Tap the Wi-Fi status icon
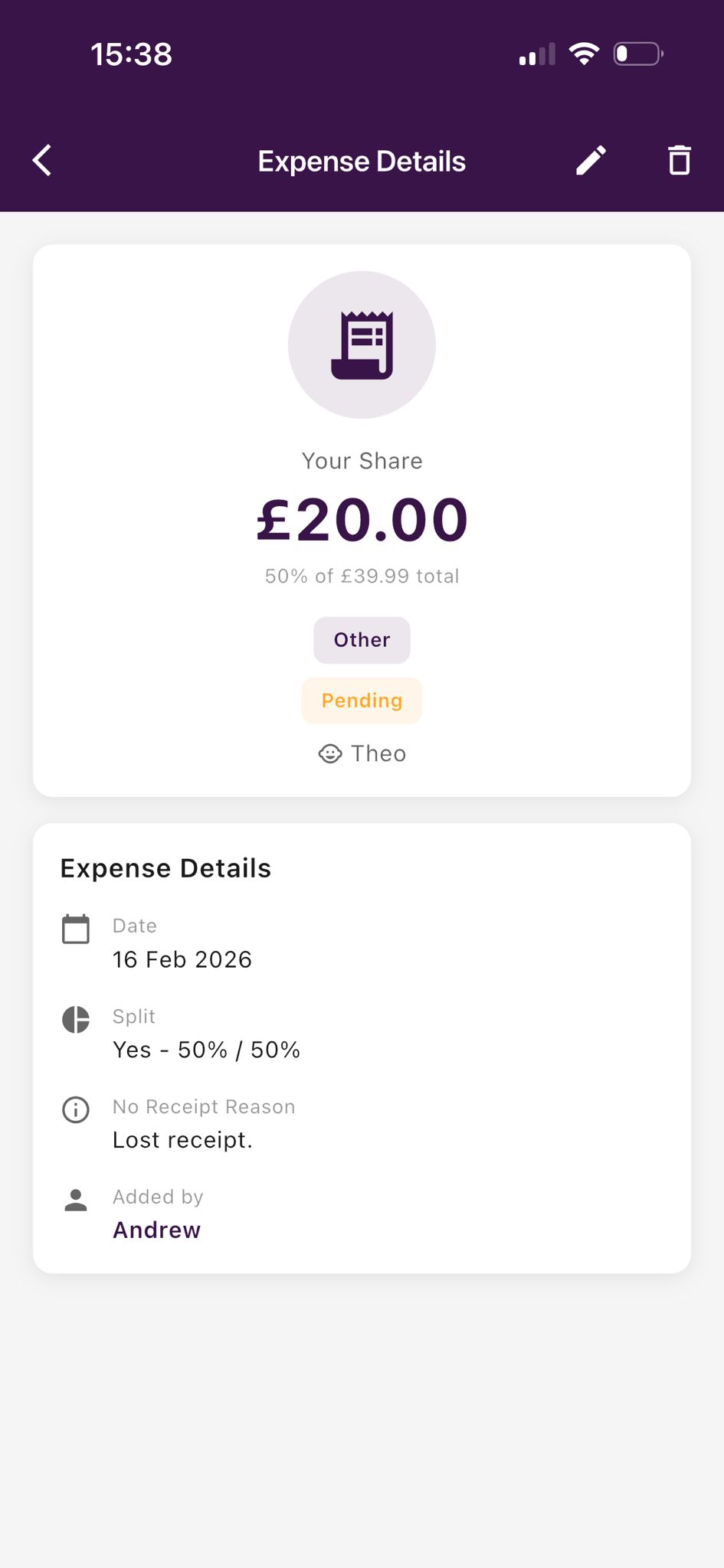Image resolution: width=724 pixels, height=1568 pixels. tap(584, 54)
